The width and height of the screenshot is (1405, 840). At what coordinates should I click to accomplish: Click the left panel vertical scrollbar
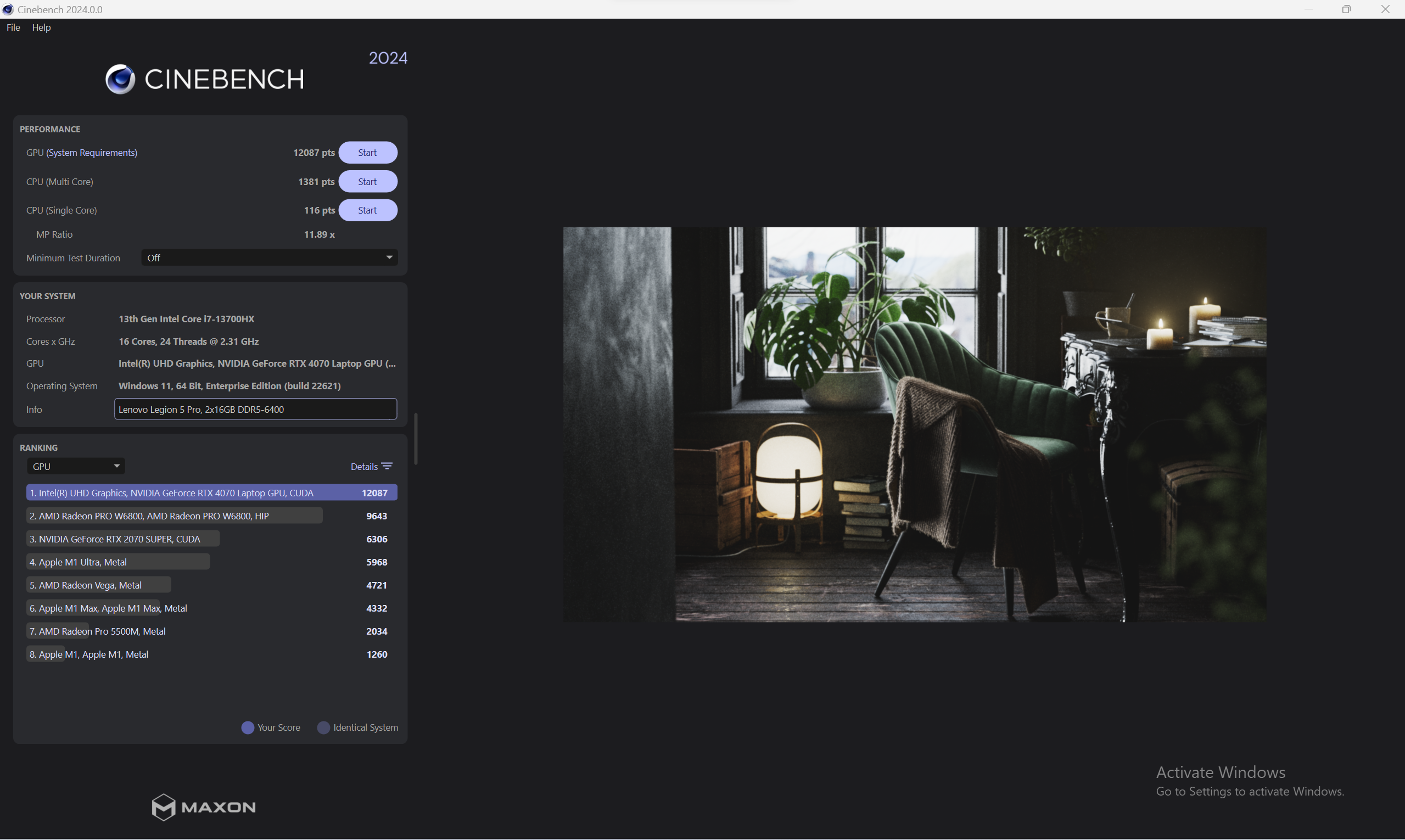click(x=416, y=439)
